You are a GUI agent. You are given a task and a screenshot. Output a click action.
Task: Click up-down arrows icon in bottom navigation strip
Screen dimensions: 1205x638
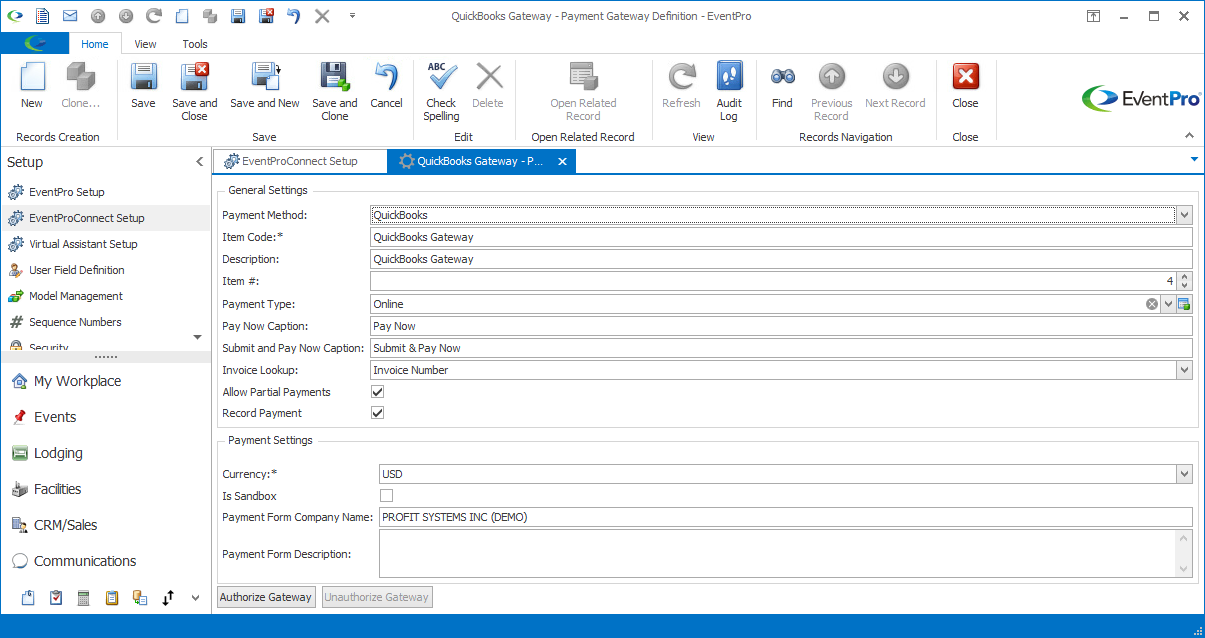point(168,598)
